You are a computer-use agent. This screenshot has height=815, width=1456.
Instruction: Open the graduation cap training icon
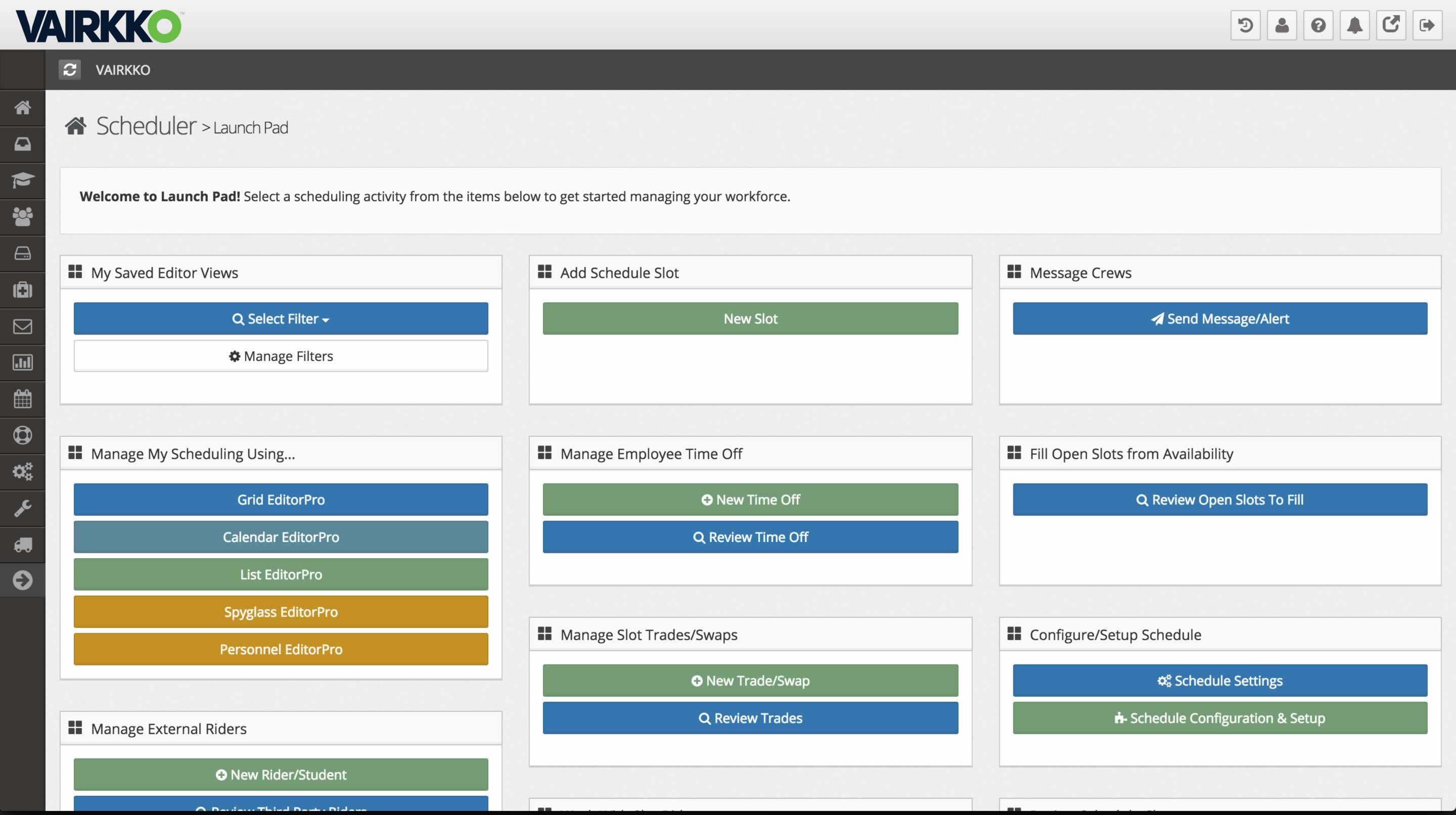pos(23,180)
